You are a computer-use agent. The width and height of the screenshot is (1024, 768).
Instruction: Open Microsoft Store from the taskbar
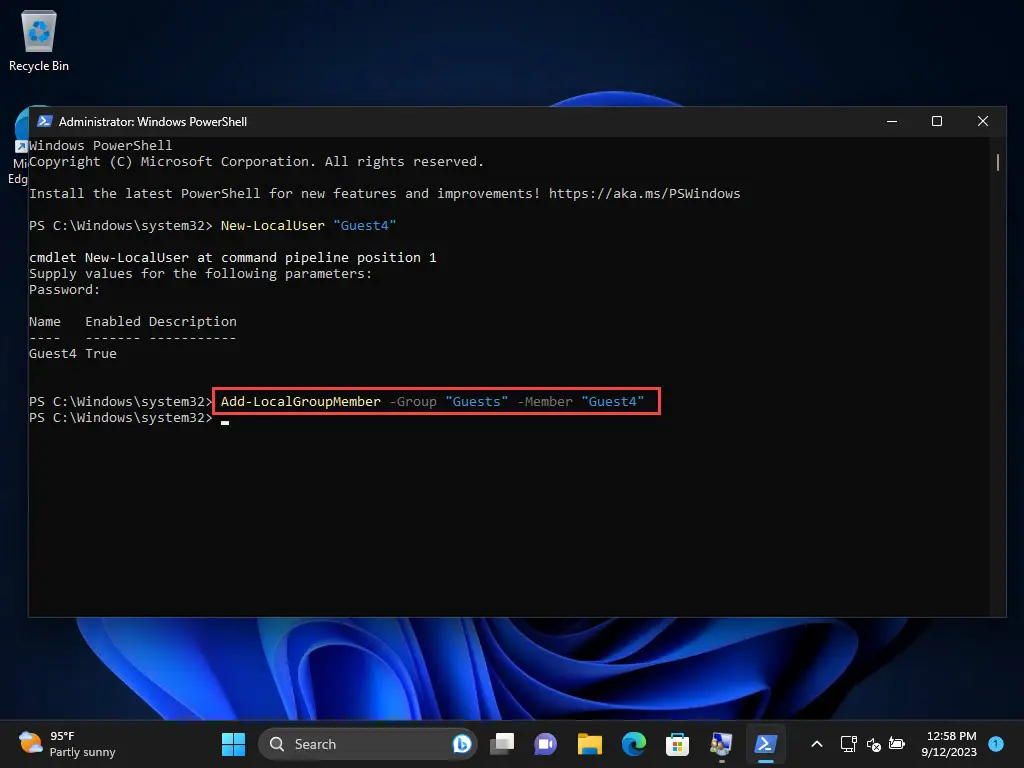[677, 744]
